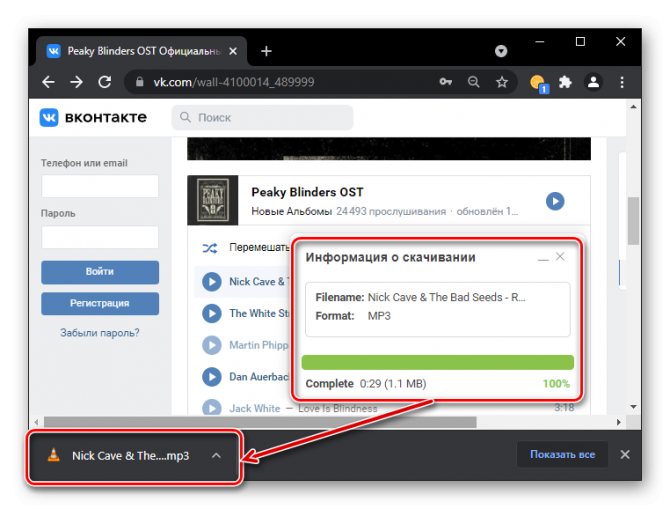Expand the download item chevron menu

pyautogui.click(x=216, y=456)
